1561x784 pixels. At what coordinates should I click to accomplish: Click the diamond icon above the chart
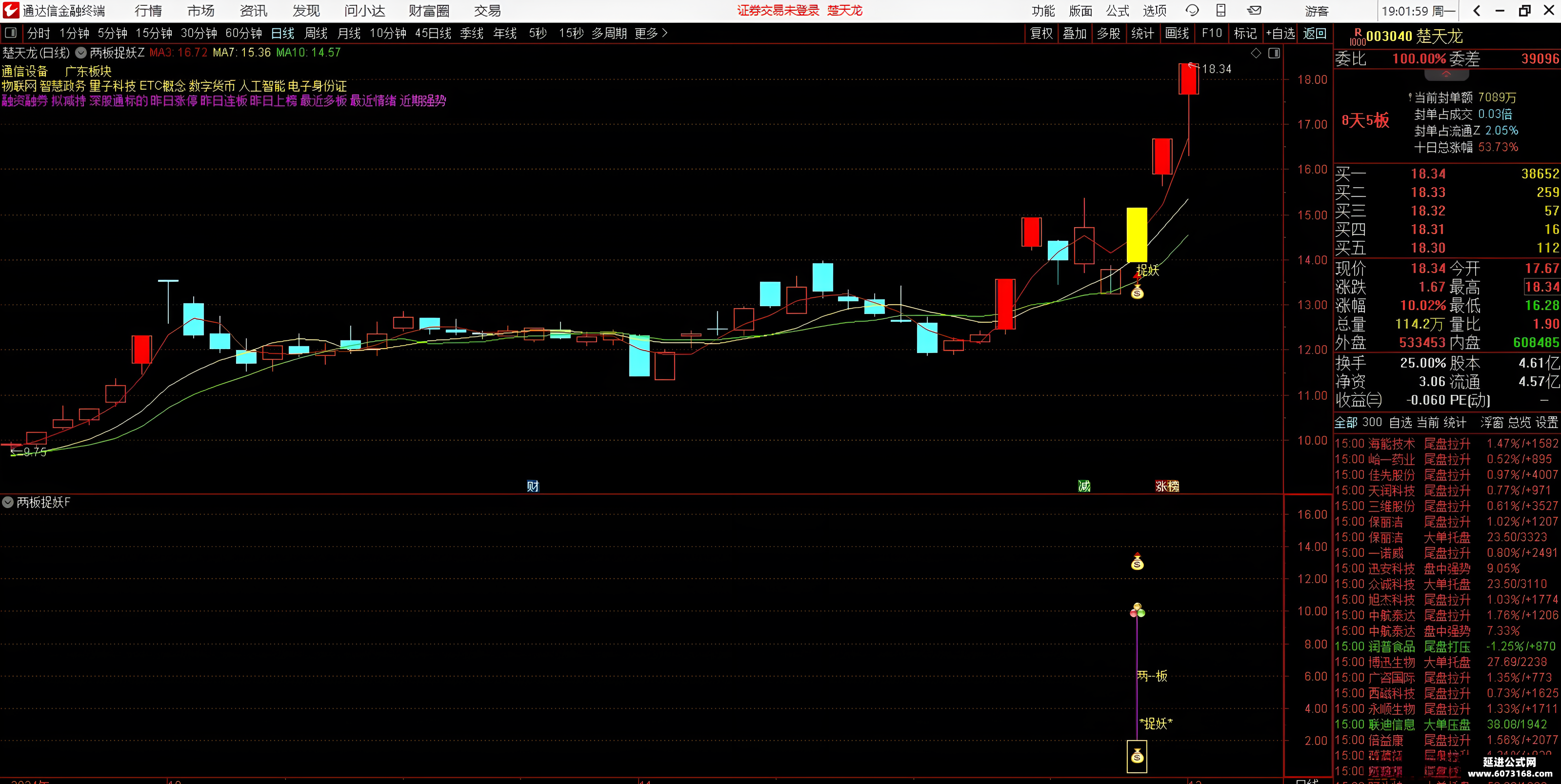[1256, 53]
